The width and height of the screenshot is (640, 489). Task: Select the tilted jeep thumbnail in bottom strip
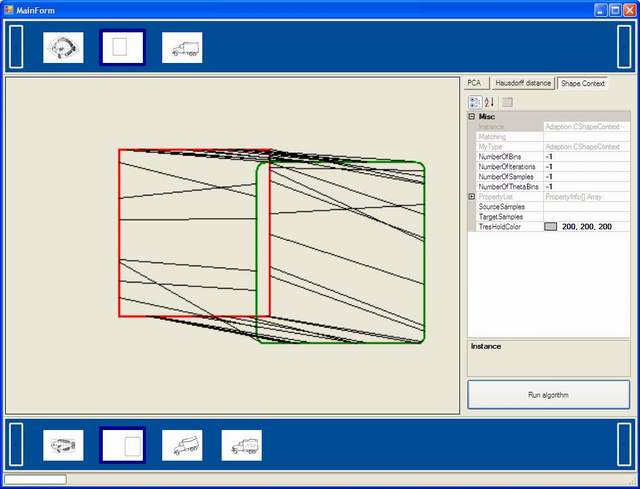coord(182,445)
